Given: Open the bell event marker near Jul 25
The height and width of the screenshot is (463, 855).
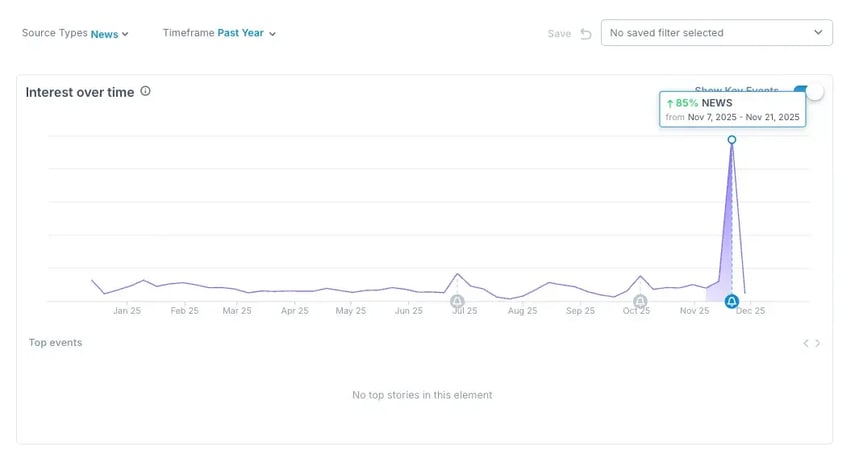Looking at the screenshot, I should click(x=457, y=301).
